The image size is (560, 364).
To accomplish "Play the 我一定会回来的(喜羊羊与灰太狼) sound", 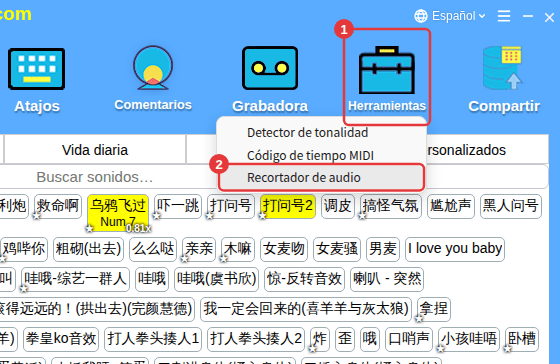I will [x=306, y=309].
